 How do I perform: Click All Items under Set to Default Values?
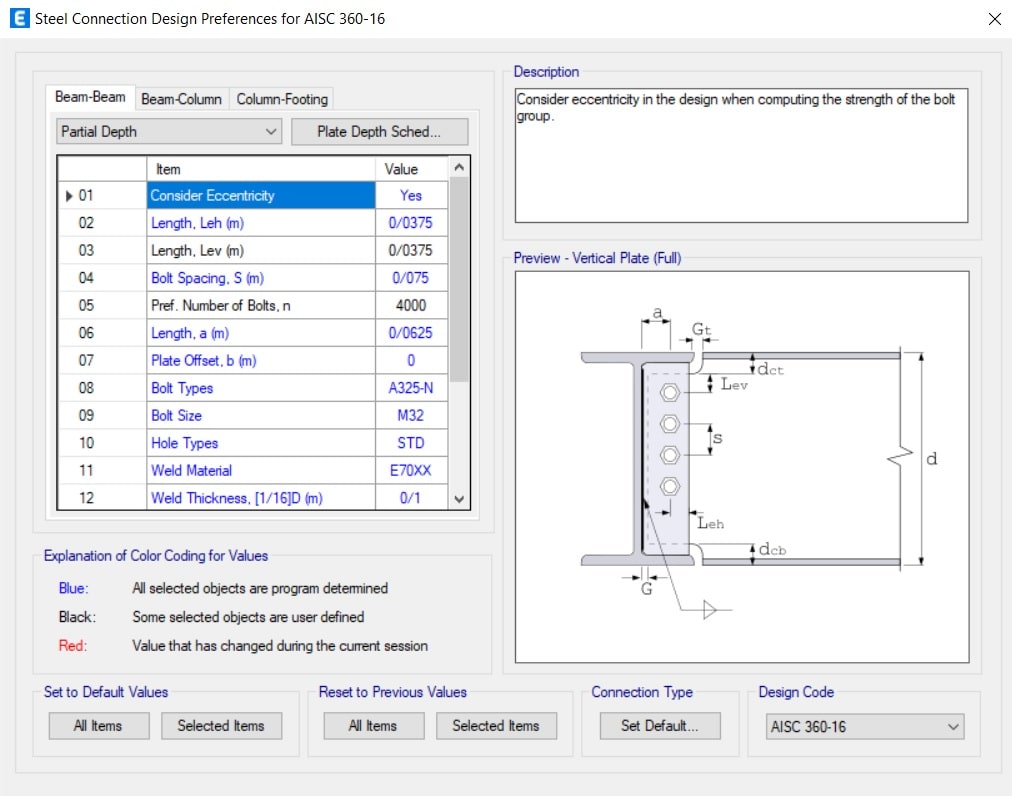click(x=99, y=726)
